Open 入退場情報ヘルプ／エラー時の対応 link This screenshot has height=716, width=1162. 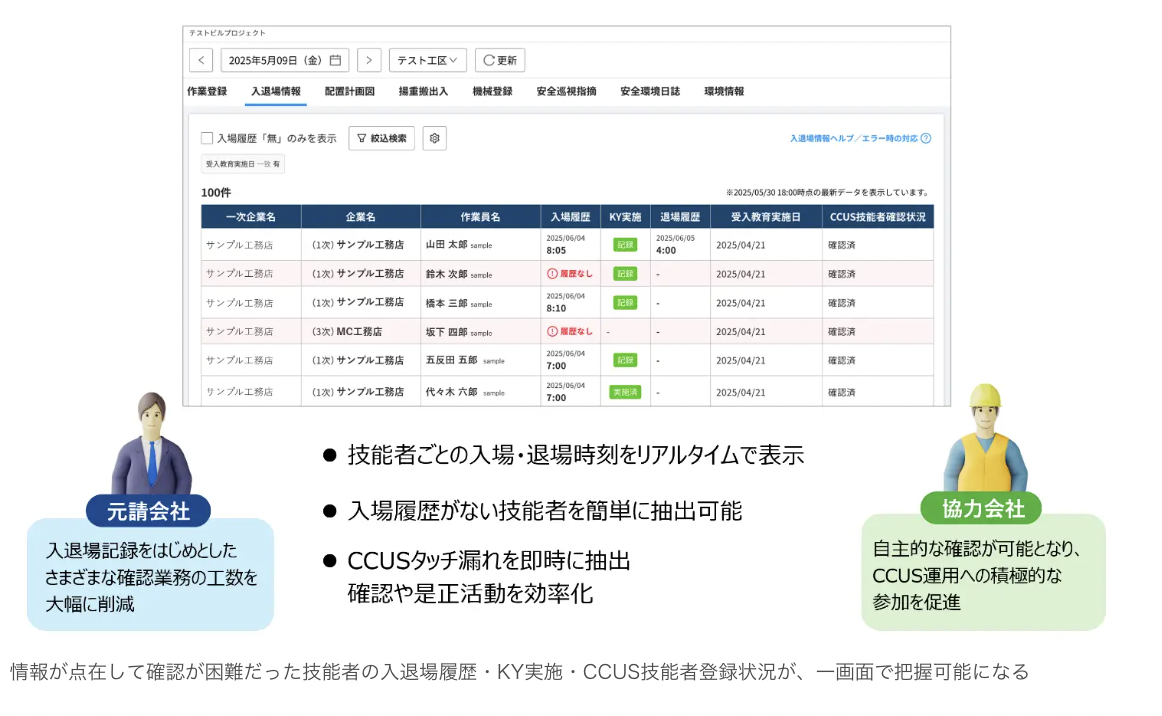coord(853,139)
